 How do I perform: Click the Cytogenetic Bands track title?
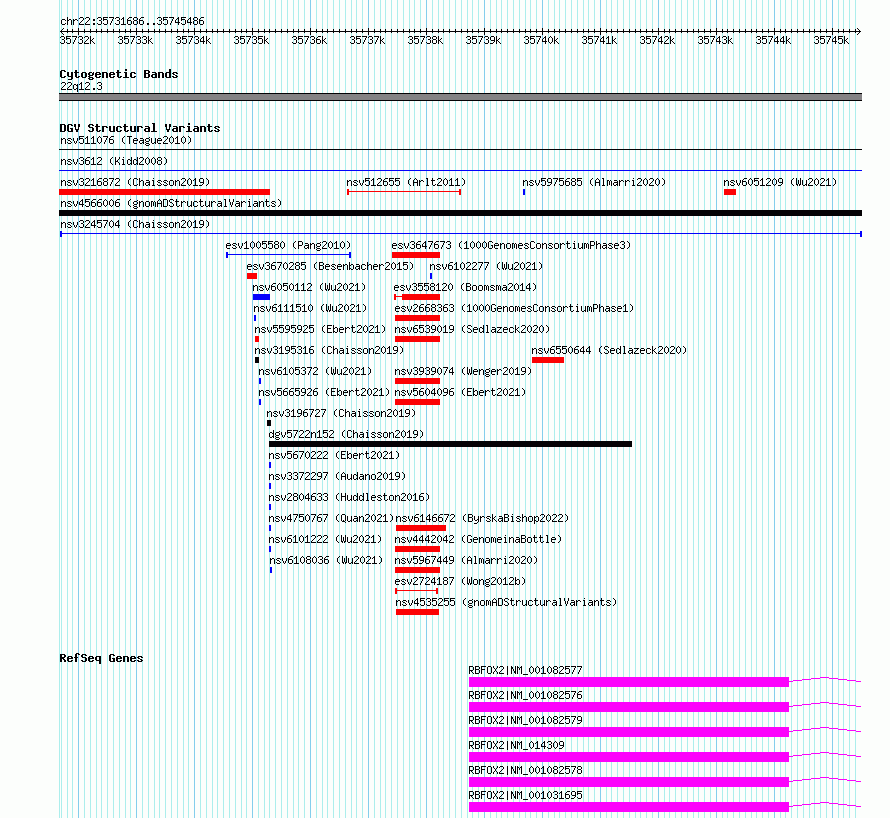click(119, 74)
